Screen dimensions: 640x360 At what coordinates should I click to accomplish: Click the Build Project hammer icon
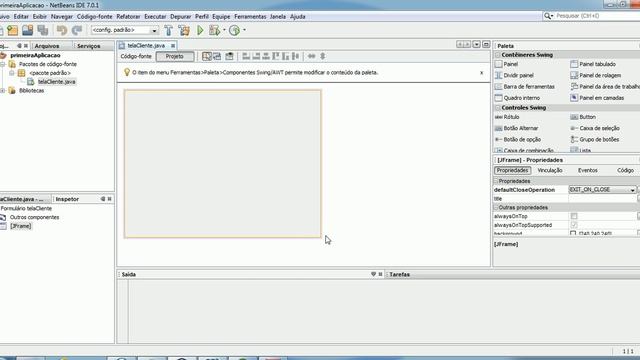coord(168,30)
